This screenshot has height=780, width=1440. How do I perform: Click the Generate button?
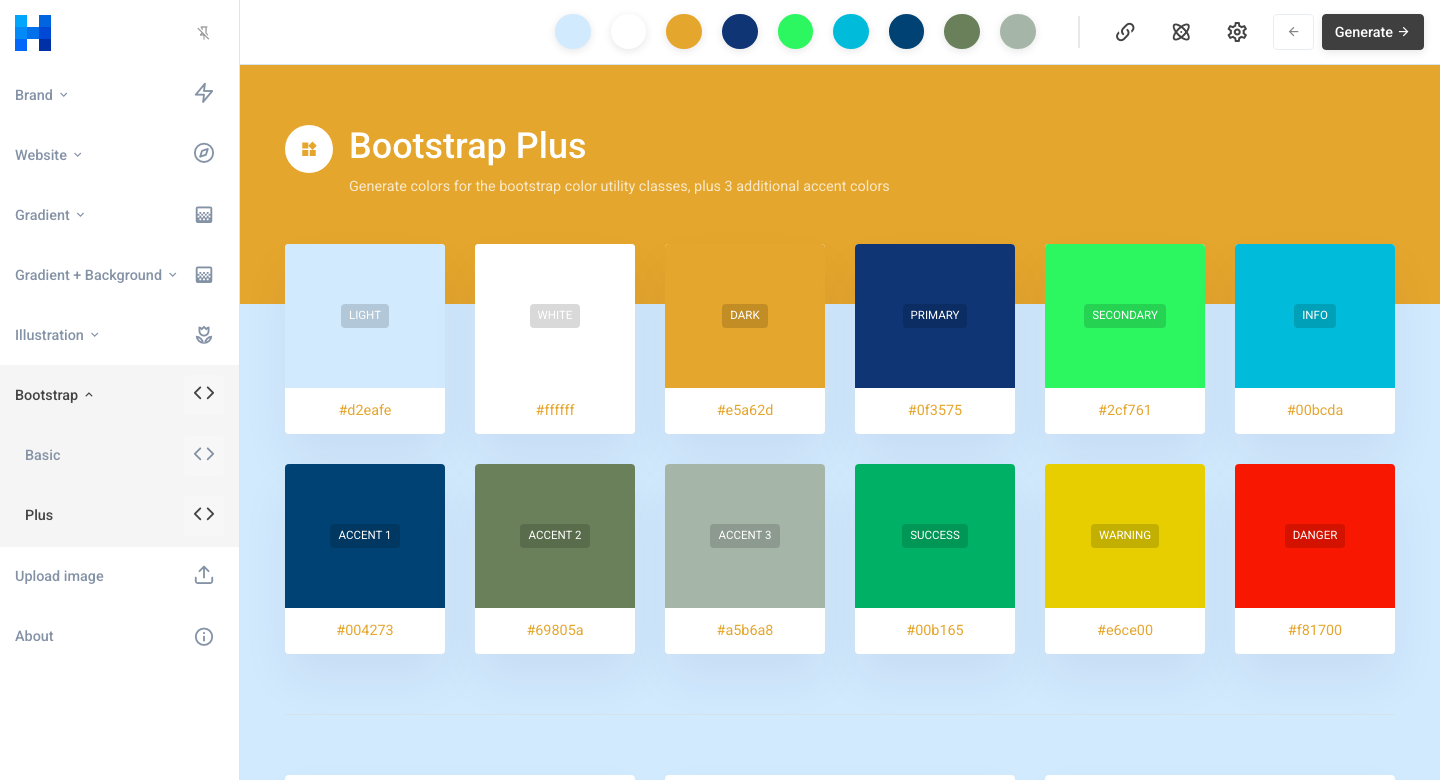[x=1372, y=32]
